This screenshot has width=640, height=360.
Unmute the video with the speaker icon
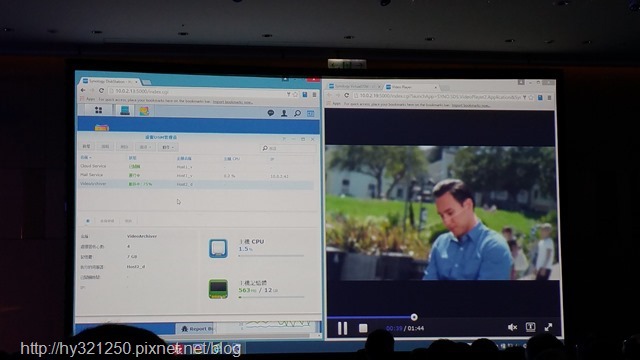512,327
